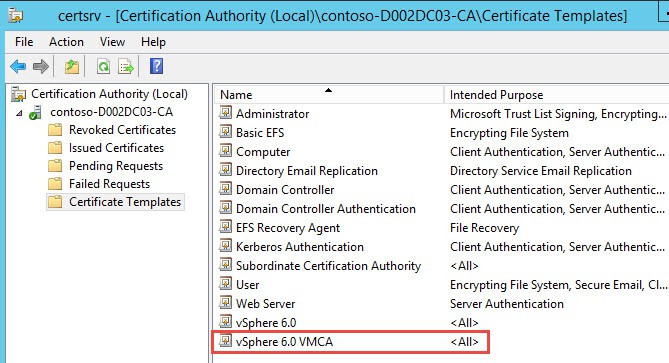This screenshot has height=363, width=669.
Task: Sort the list by the Name column header
Action: point(329,95)
